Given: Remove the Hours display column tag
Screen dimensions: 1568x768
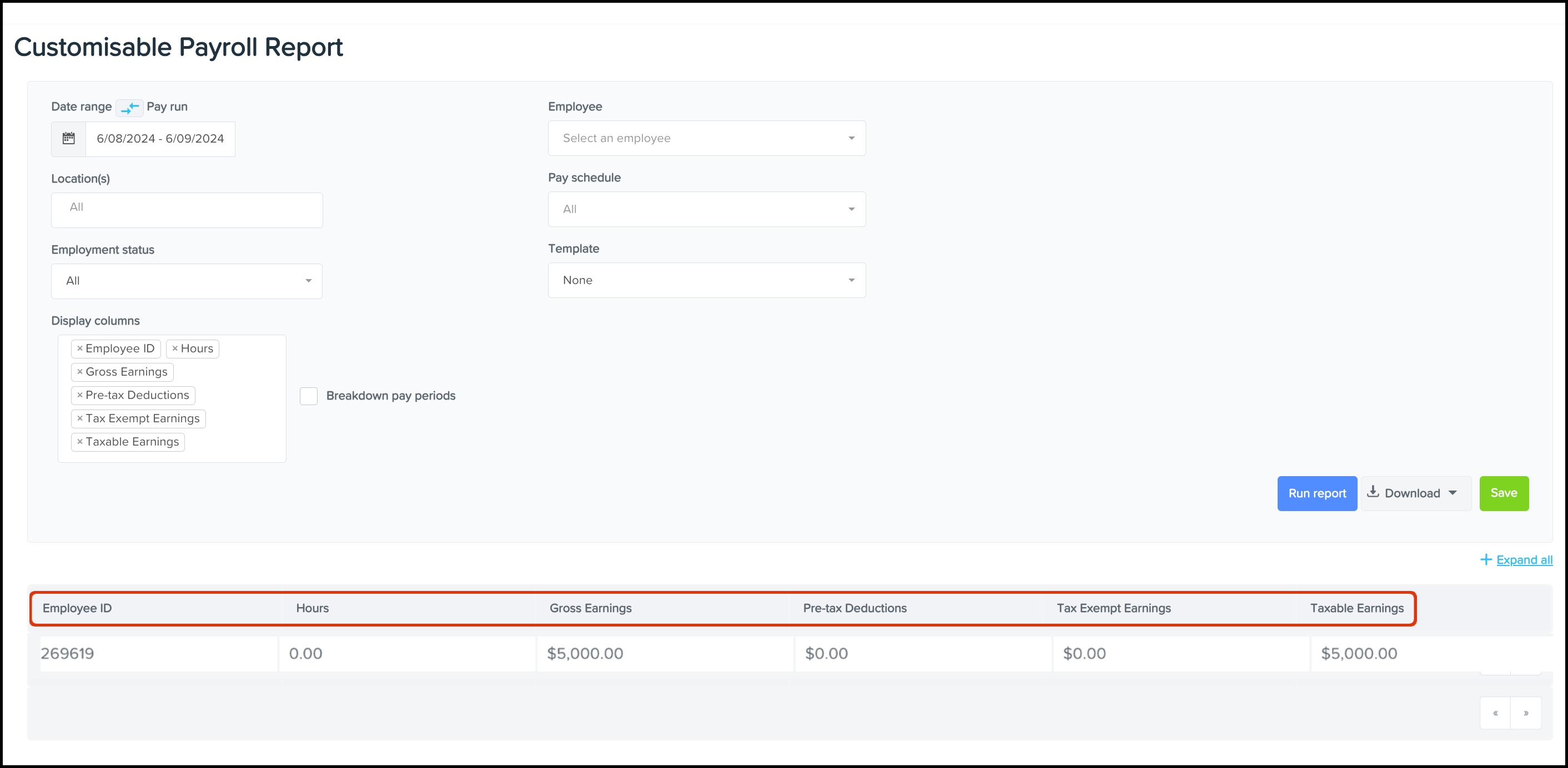Looking at the screenshot, I should tap(177, 348).
